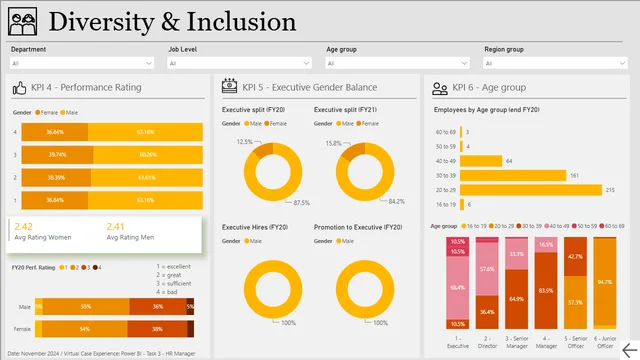640x360 pixels.
Task: Click the 30 to 39 bar showing 161
Action: (x=513, y=176)
